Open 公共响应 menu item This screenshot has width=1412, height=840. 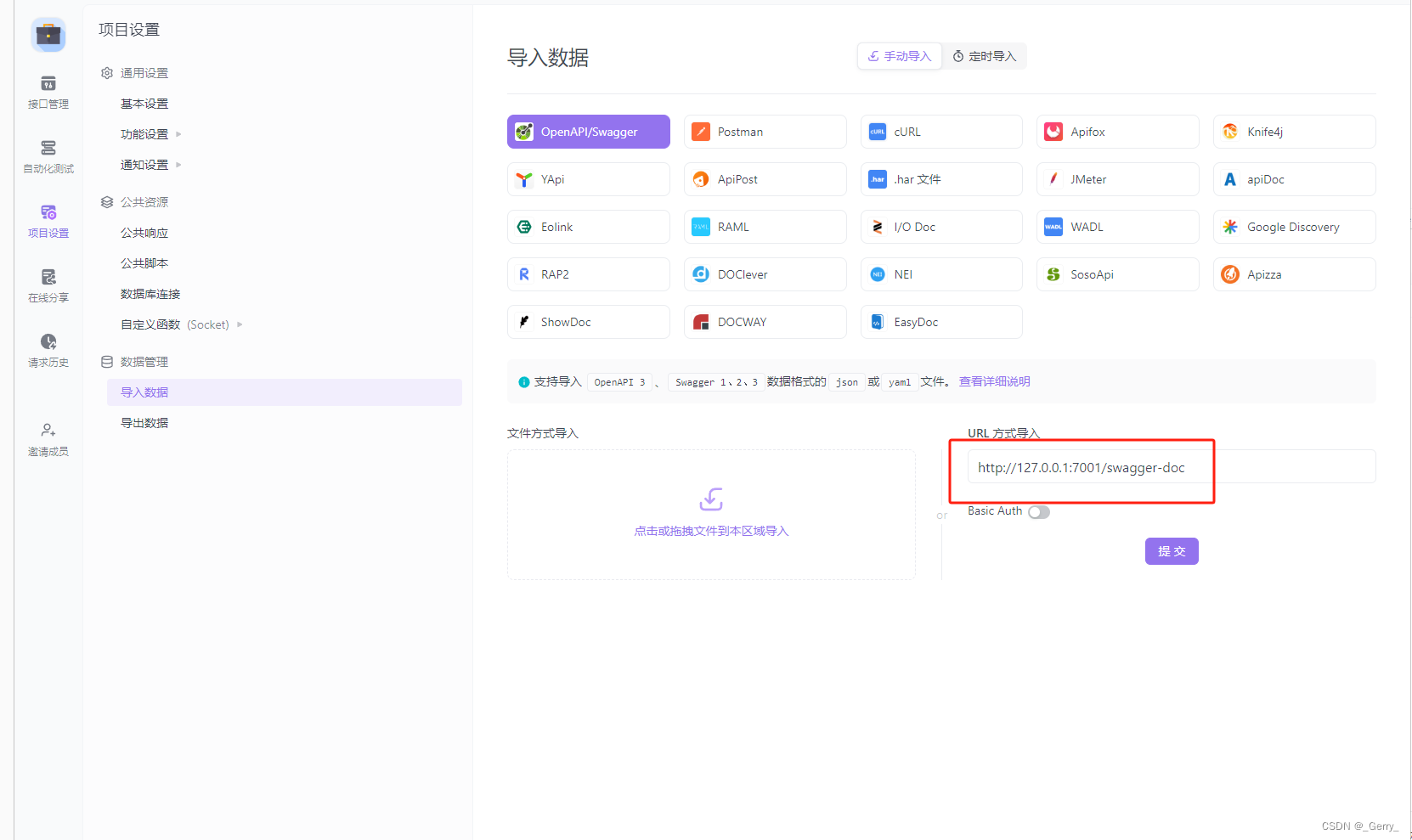pos(144,233)
